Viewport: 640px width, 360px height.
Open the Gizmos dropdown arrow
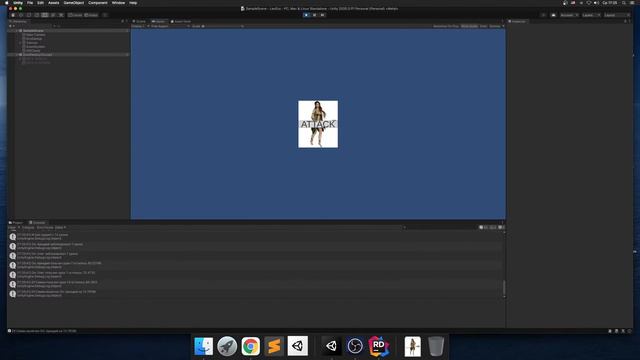(503, 26)
